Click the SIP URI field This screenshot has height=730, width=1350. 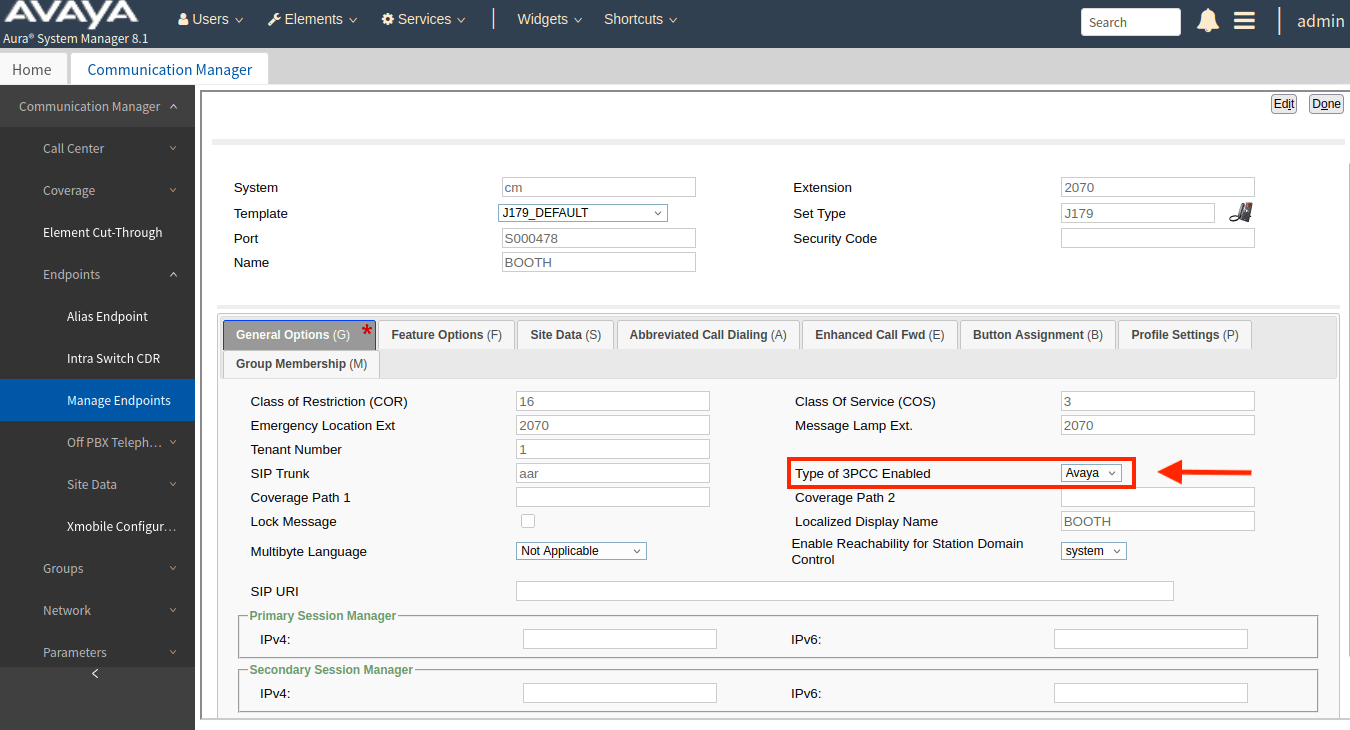tap(844, 591)
